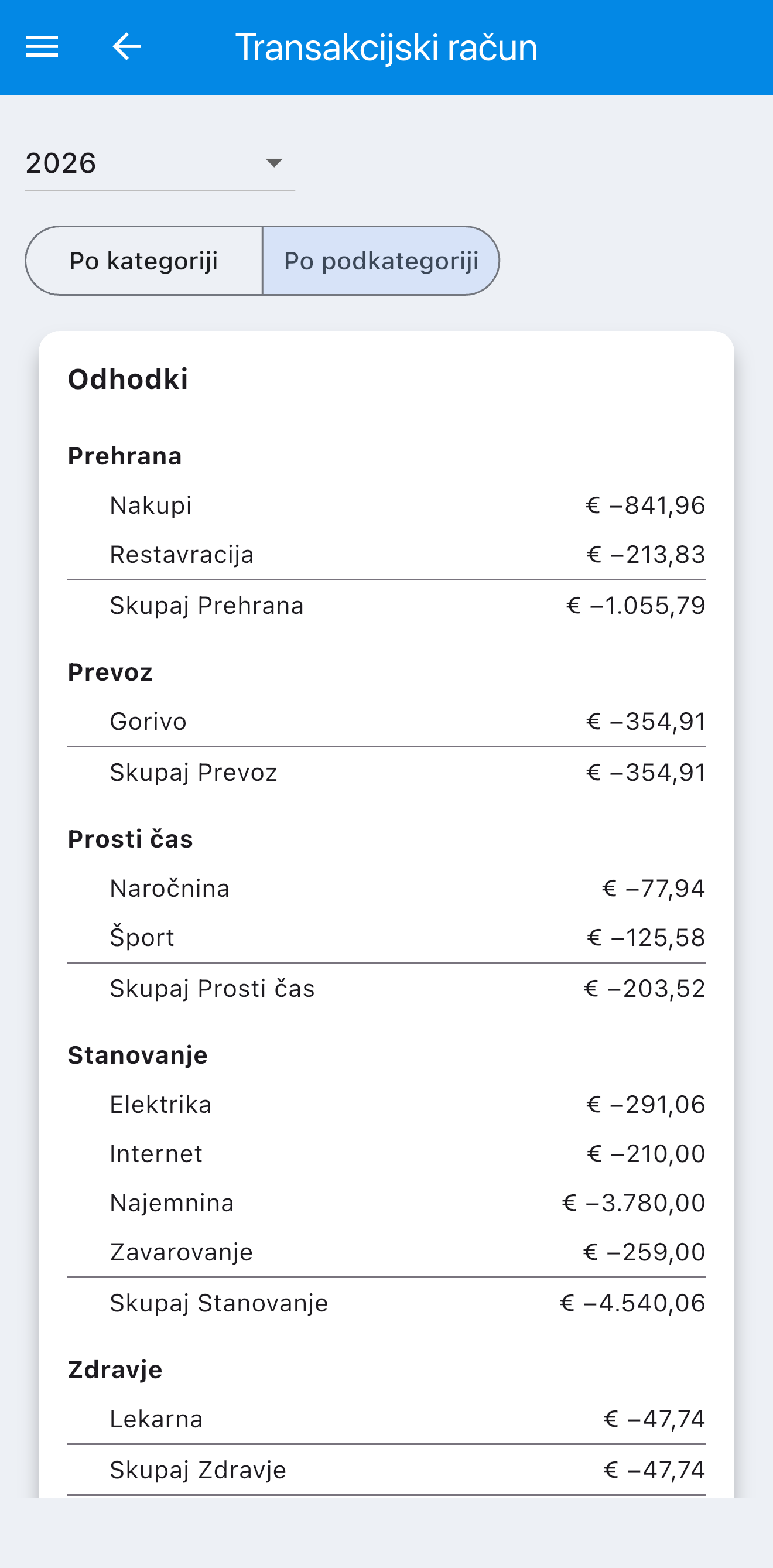
Task: Open the hamburger navigation menu
Action: point(42,47)
